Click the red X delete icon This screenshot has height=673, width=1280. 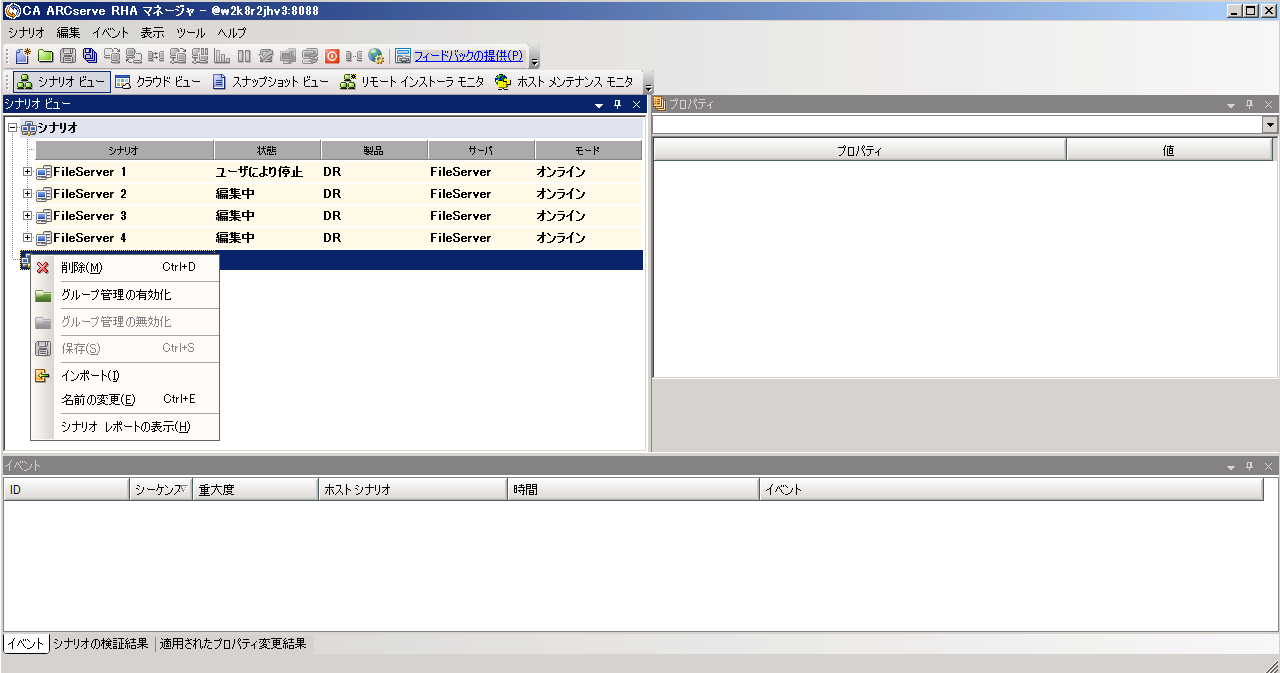pos(43,268)
